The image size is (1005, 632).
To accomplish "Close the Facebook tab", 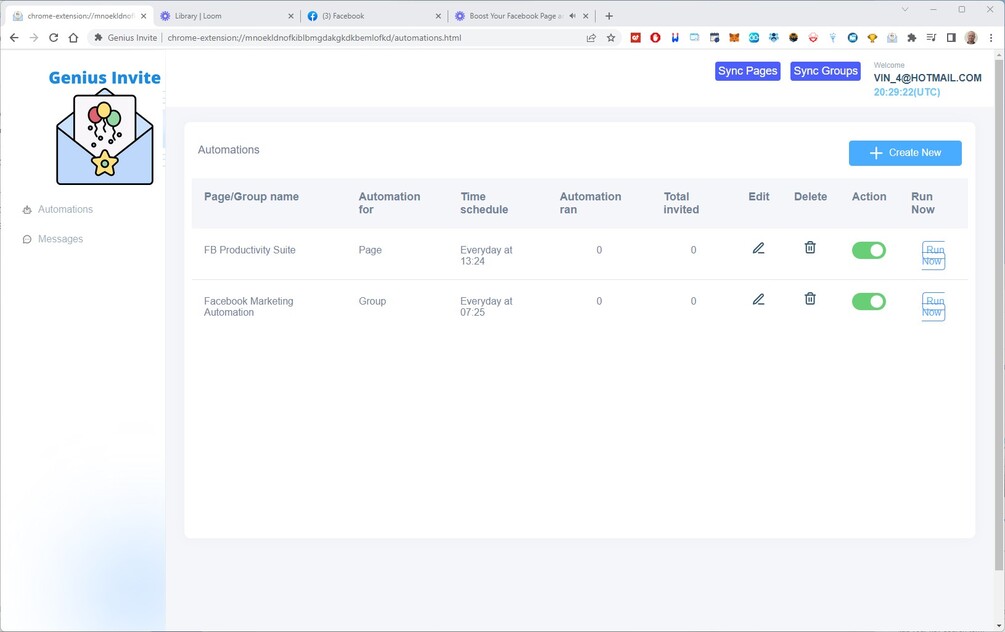I will click(438, 16).
